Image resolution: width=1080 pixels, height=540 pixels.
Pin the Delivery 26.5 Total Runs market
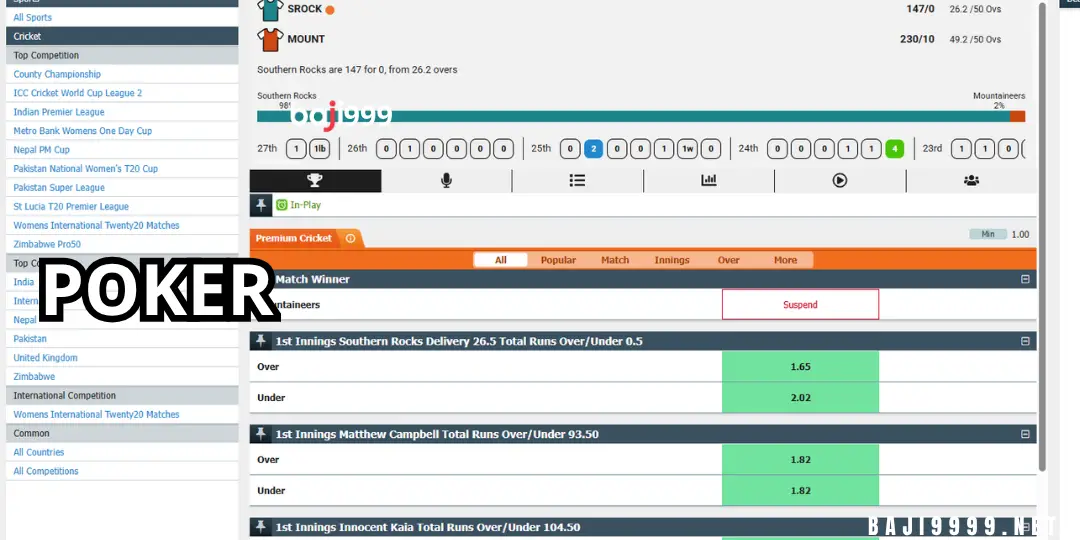click(261, 340)
